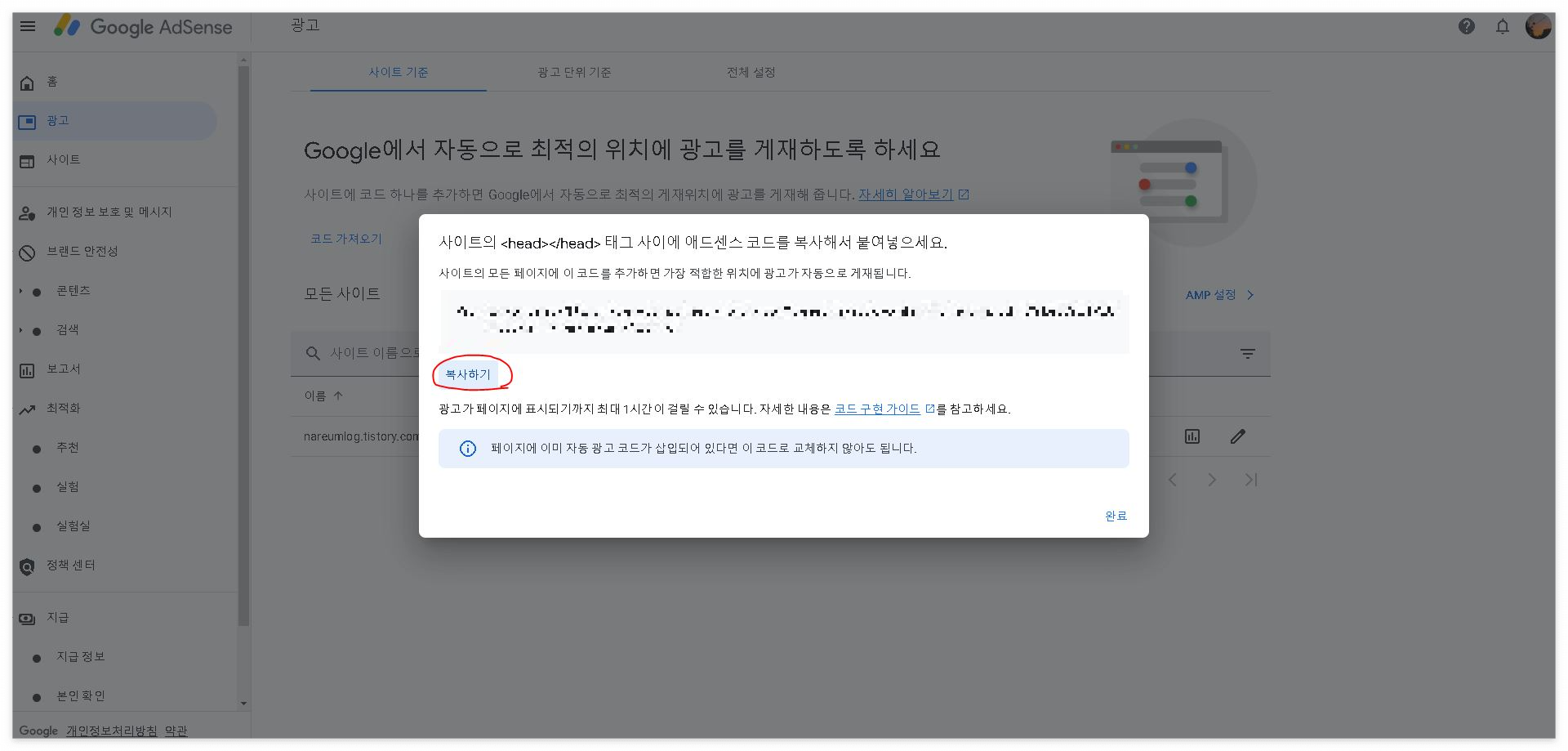The height and width of the screenshot is (751, 1568).
Task: Open the notifications bell
Action: (1503, 26)
